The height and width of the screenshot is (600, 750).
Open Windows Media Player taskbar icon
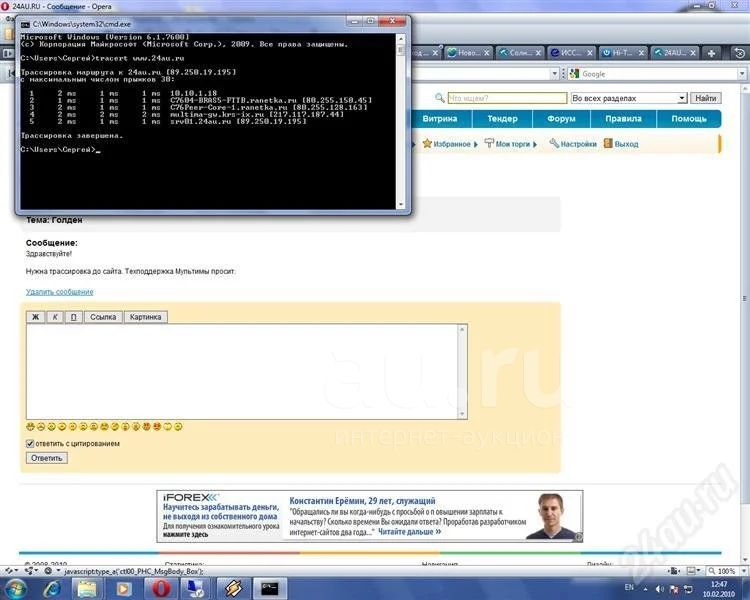[123, 589]
